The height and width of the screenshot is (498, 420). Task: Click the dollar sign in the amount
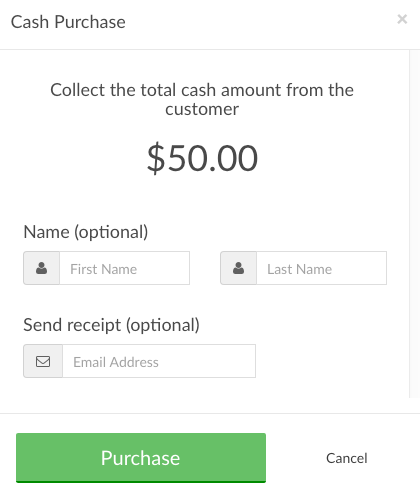pos(156,158)
